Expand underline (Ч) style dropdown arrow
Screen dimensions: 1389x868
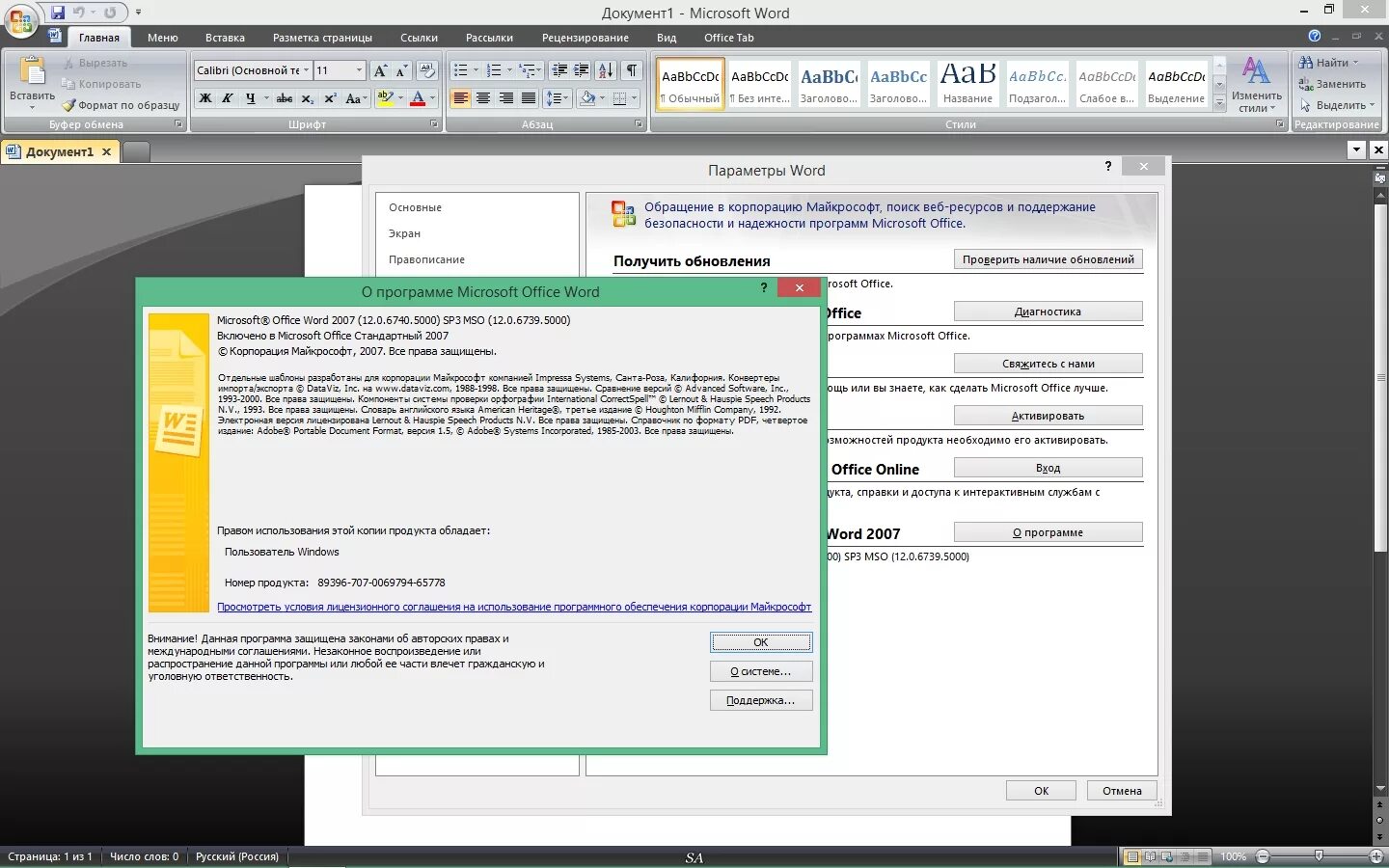click(x=266, y=98)
